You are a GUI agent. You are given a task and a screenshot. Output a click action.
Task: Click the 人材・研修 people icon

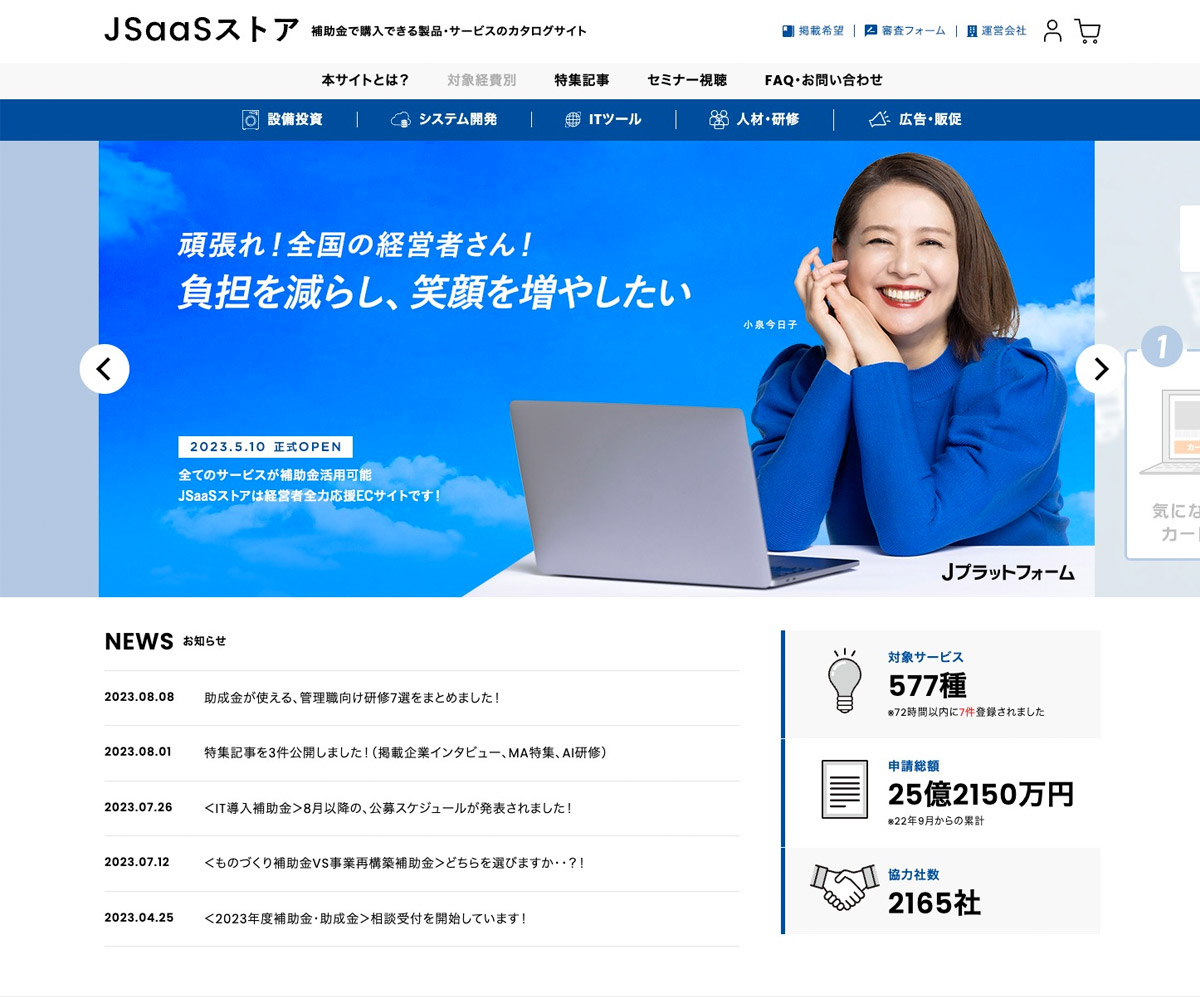coord(719,120)
